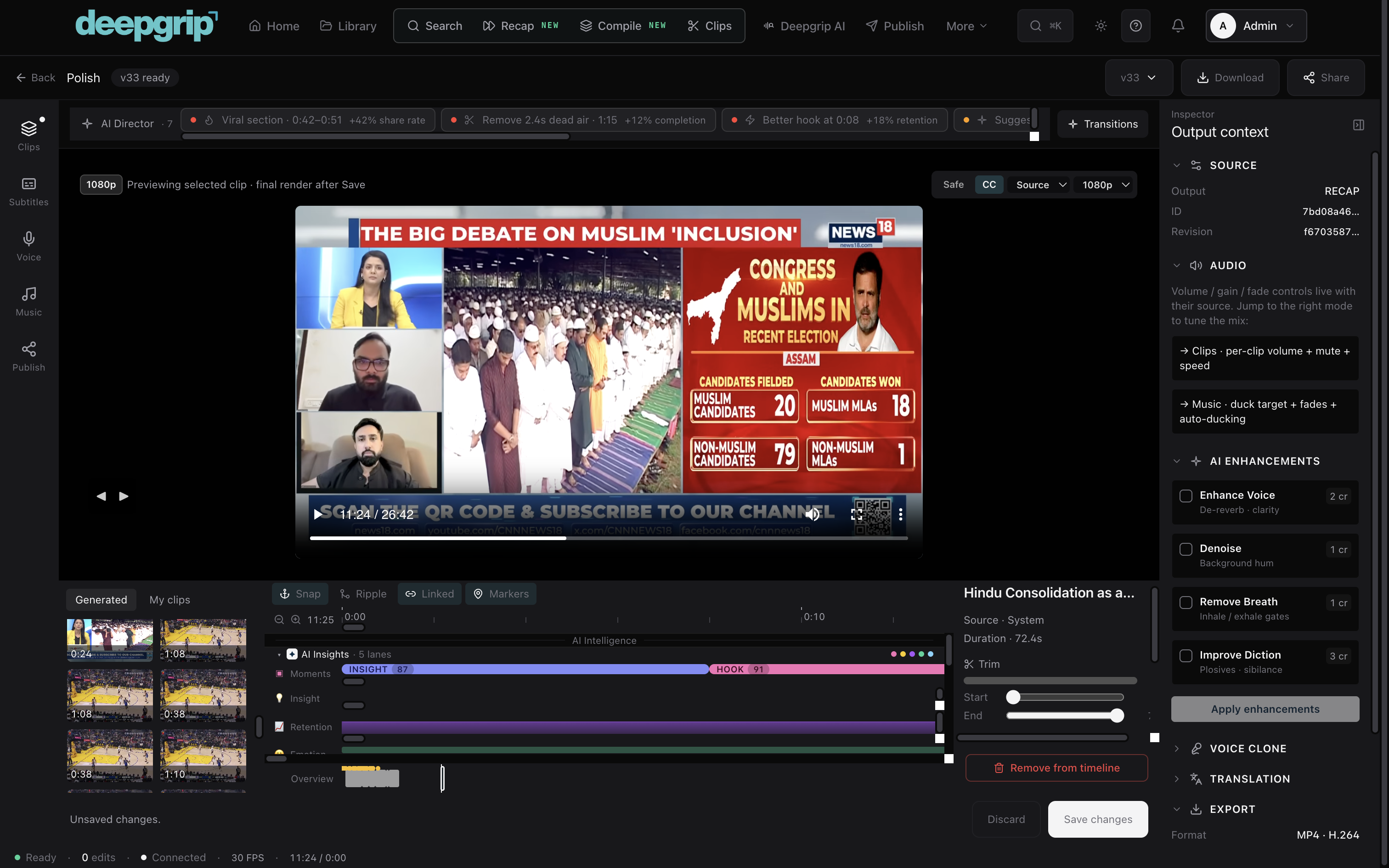Open Transitions panel

(1102, 124)
